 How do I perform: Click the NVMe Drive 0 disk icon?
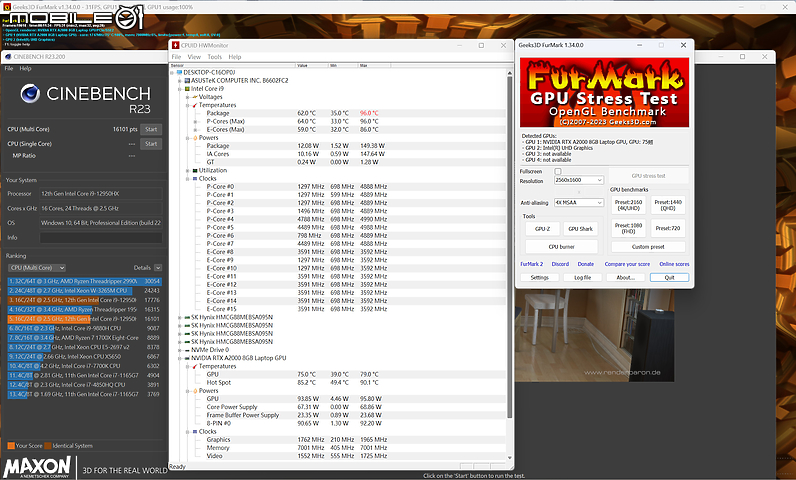click(187, 350)
